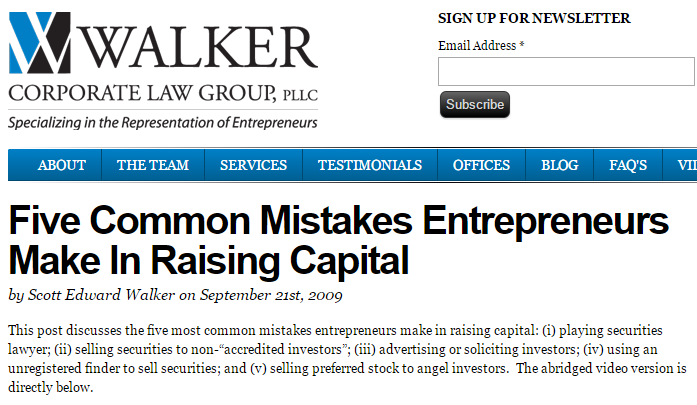The width and height of the screenshot is (697, 405).
Task: Open the BLOG section
Action: click(560, 165)
